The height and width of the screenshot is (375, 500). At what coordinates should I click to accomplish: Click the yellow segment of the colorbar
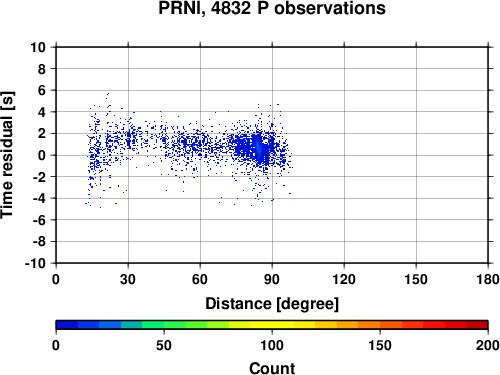[x=272, y=325]
